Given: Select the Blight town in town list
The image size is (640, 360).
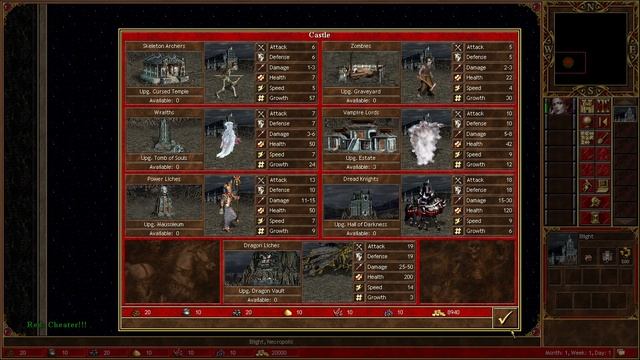Looking at the screenshot, I should [625, 114].
